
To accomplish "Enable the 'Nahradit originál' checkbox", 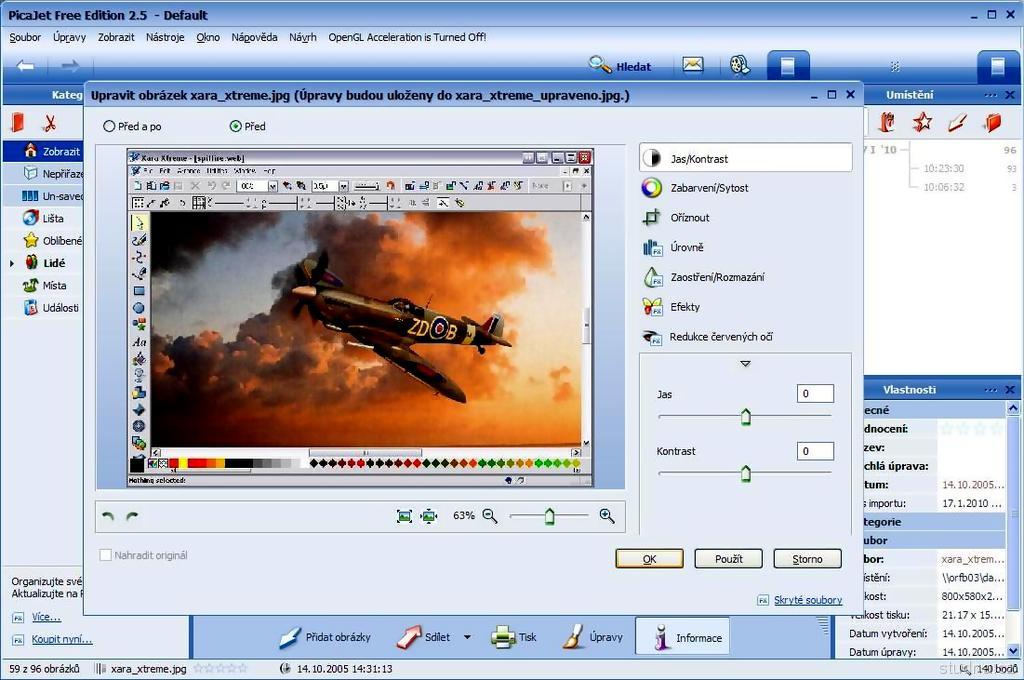I will click(106, 555).
